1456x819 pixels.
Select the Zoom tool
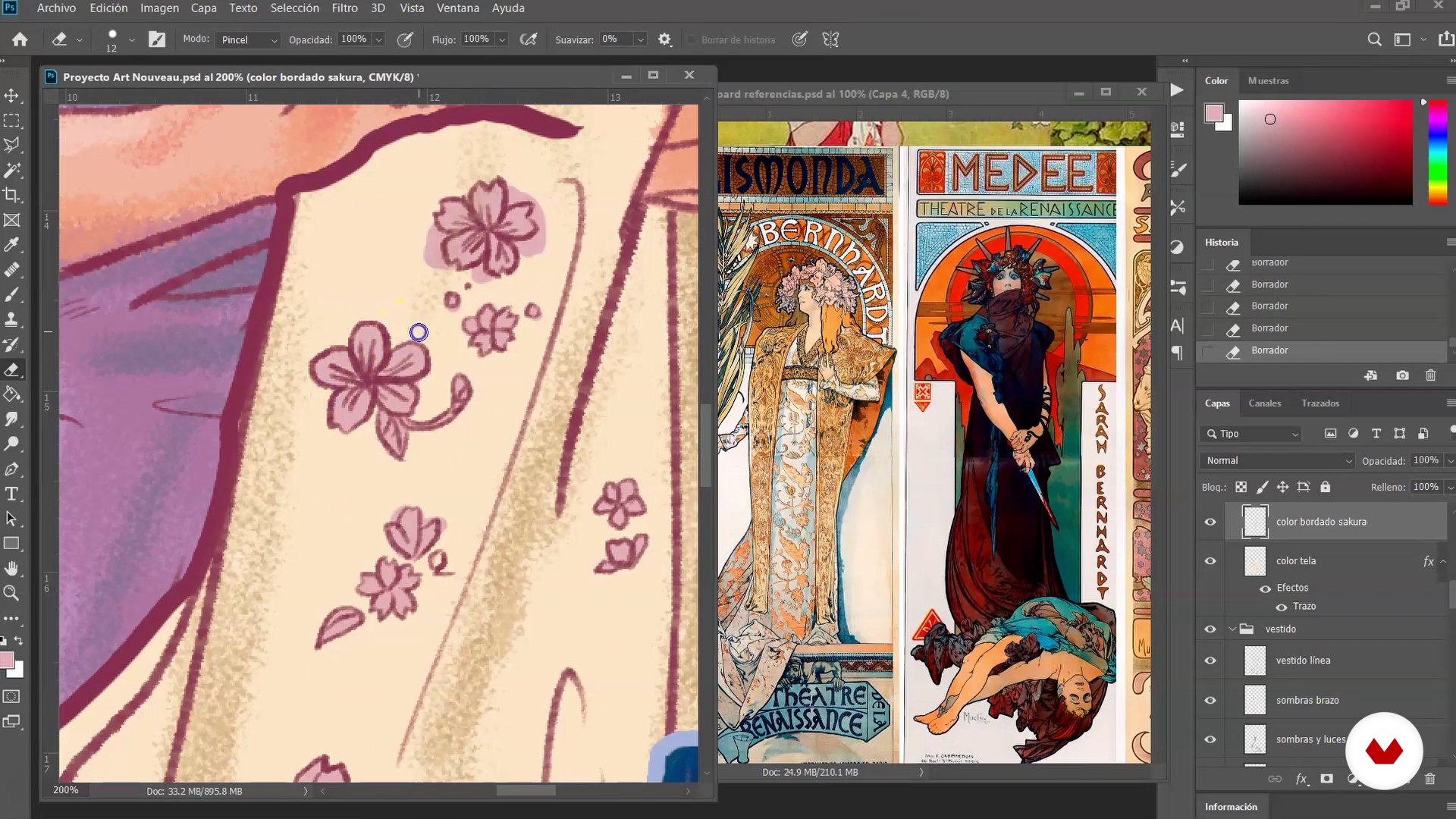[x=11, y=593]
